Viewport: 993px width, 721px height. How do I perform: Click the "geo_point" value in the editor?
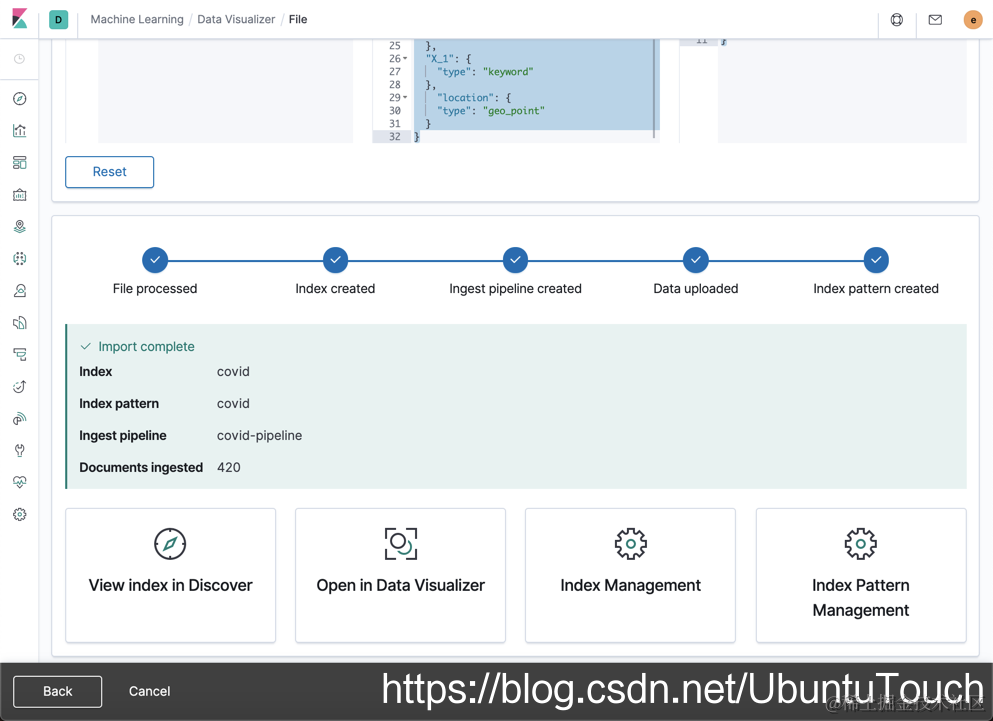514,110
